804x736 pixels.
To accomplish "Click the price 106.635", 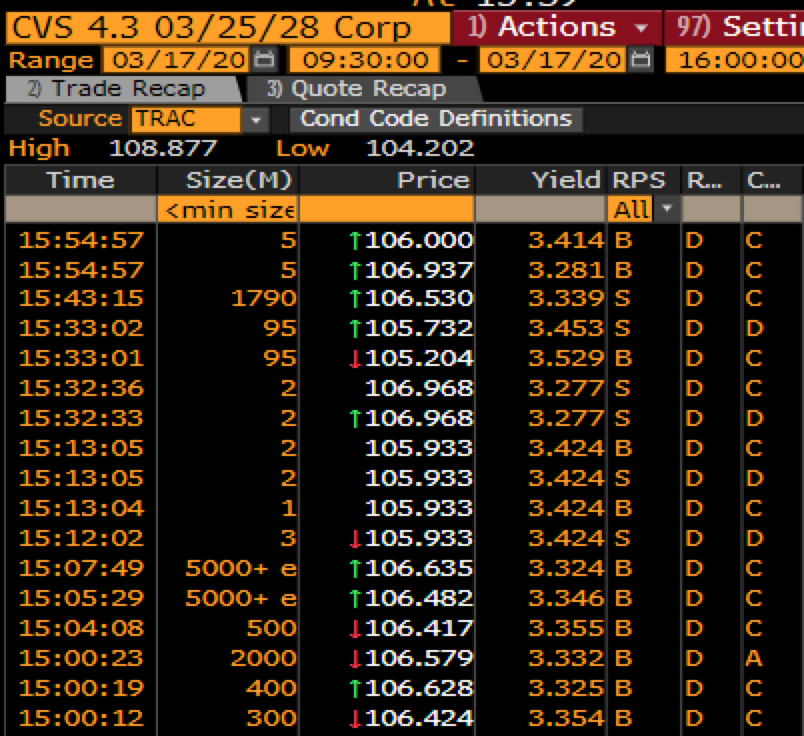I will (418, 568).
